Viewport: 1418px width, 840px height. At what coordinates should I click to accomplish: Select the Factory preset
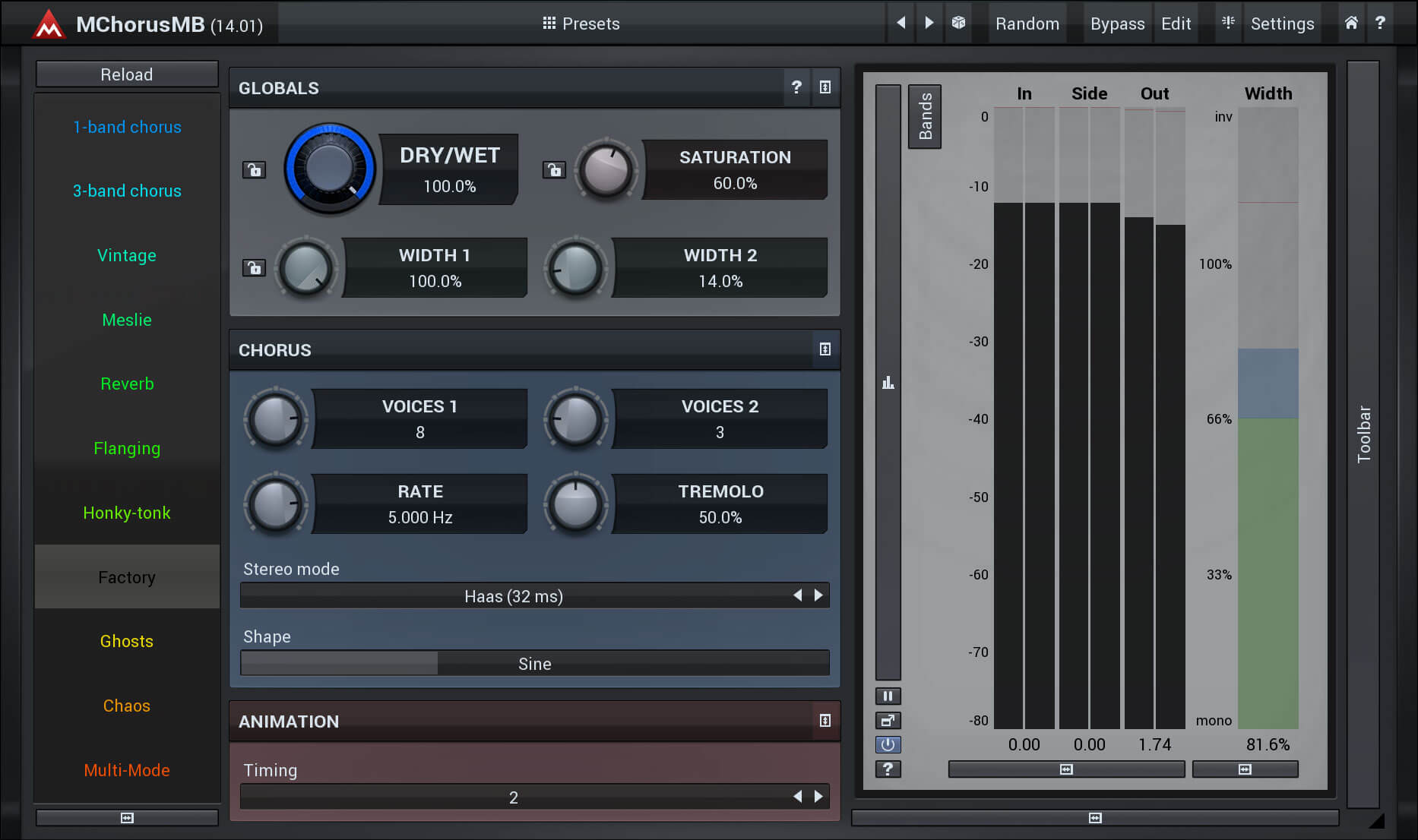click(127, 576)
